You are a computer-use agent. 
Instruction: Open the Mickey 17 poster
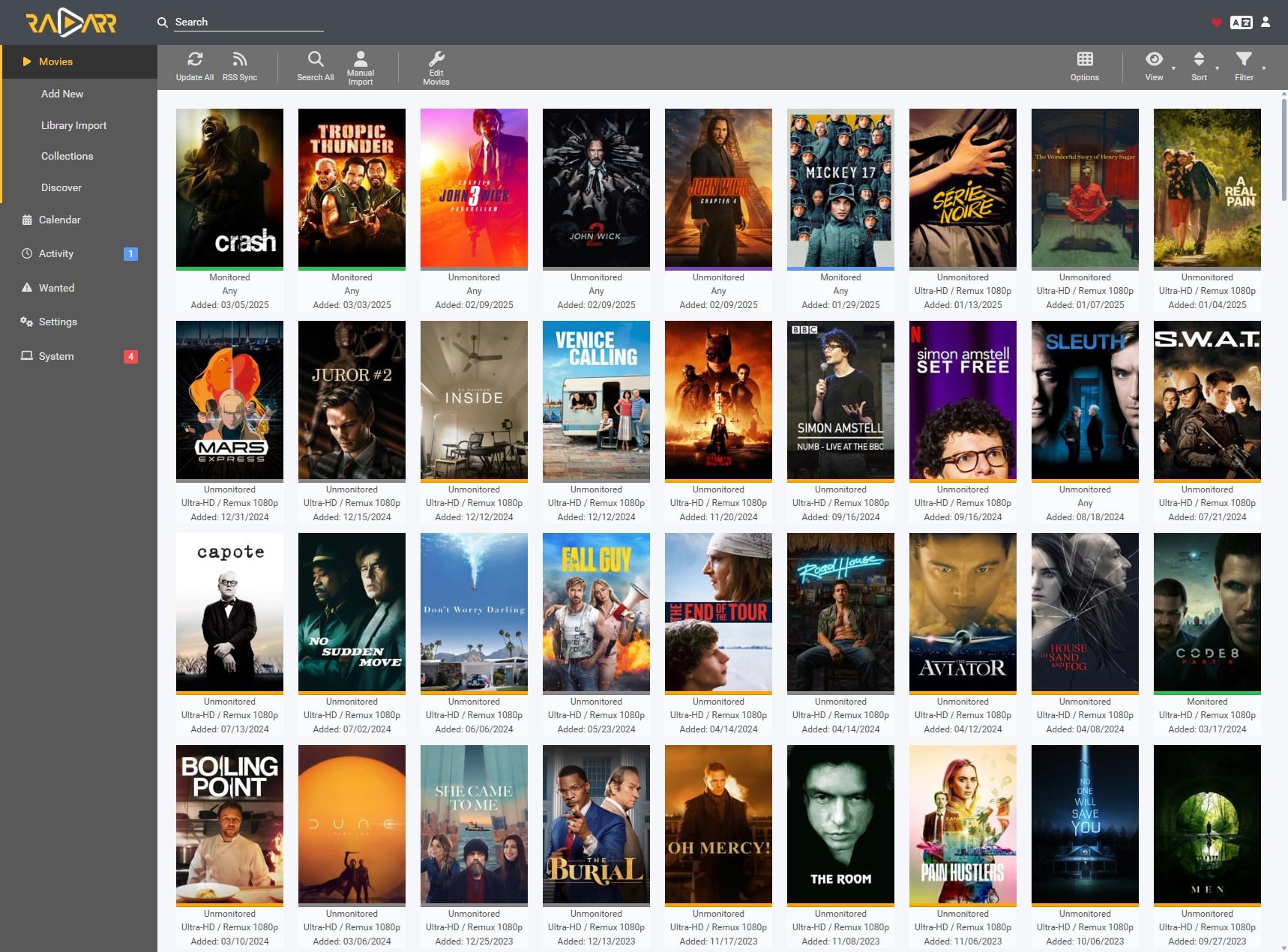tap(840, 188)
